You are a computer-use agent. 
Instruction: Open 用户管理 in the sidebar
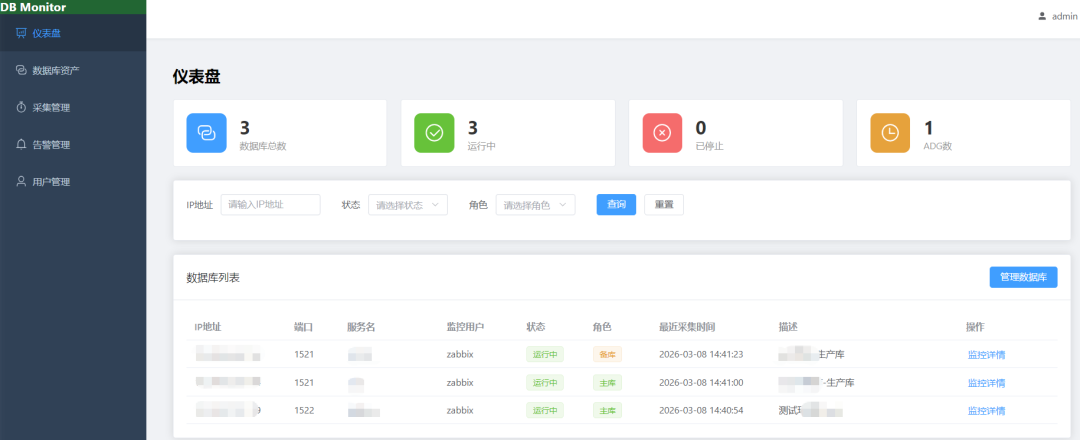tap(73, 182)
